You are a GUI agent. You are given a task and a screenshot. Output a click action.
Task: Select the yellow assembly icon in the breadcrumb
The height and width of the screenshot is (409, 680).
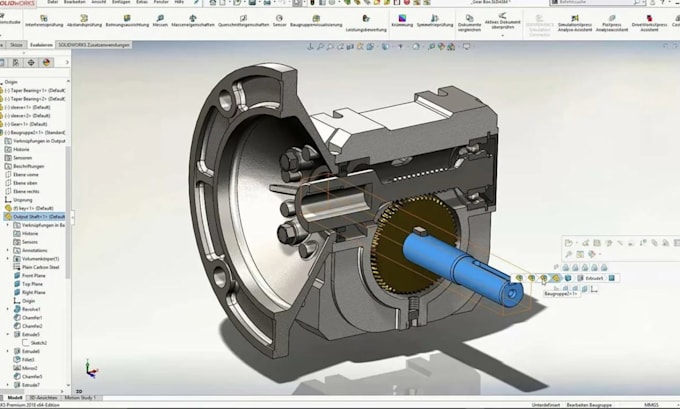coord(556,278)
